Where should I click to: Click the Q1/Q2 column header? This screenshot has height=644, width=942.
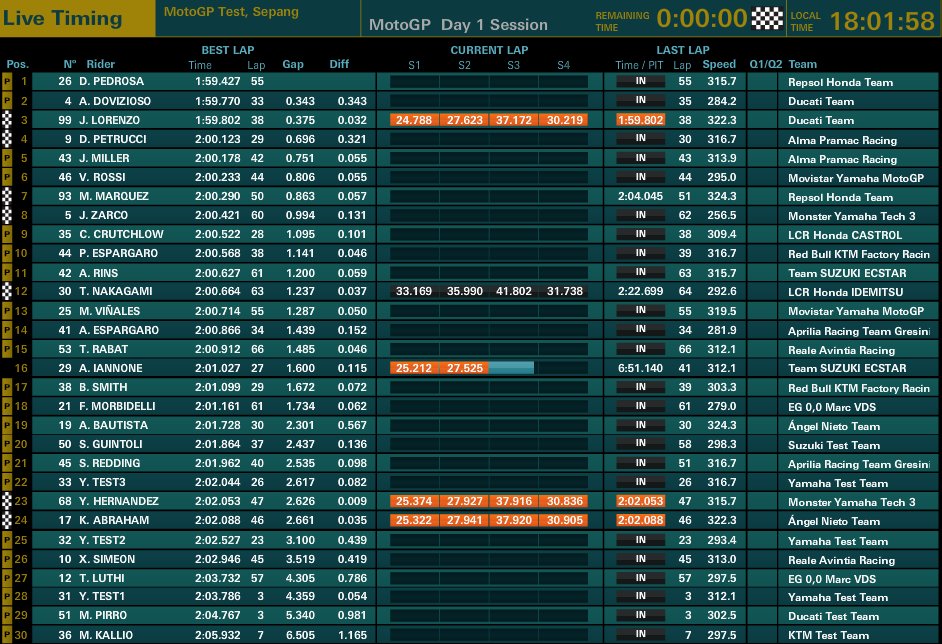[765, 64]
